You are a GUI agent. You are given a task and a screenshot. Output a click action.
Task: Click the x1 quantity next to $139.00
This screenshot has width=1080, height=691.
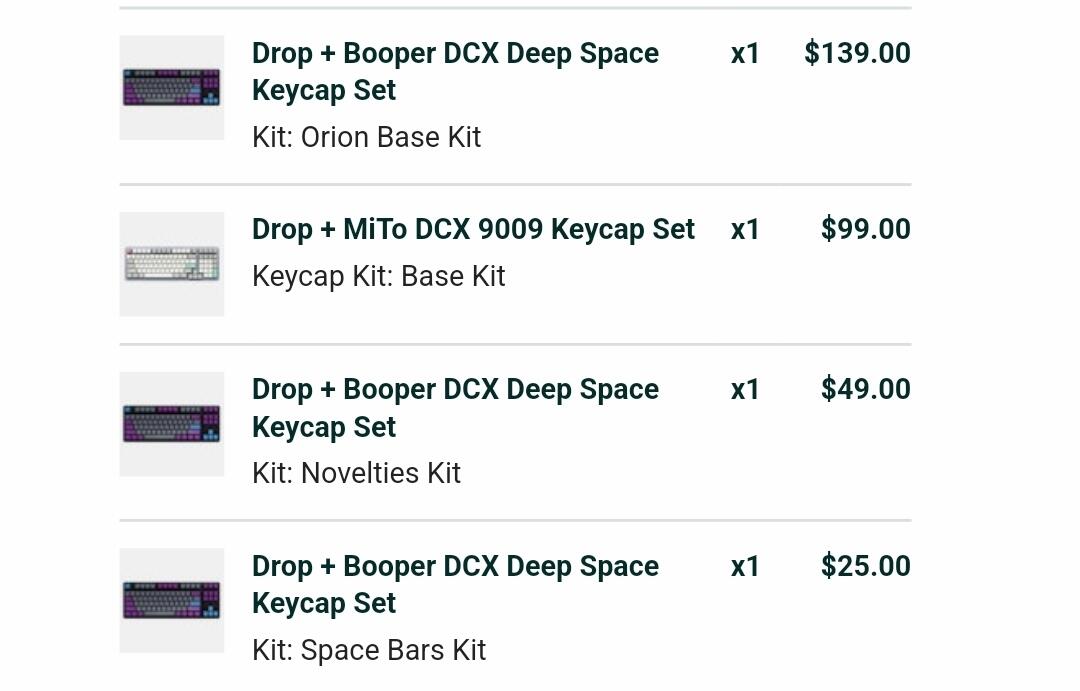point(745,54)
